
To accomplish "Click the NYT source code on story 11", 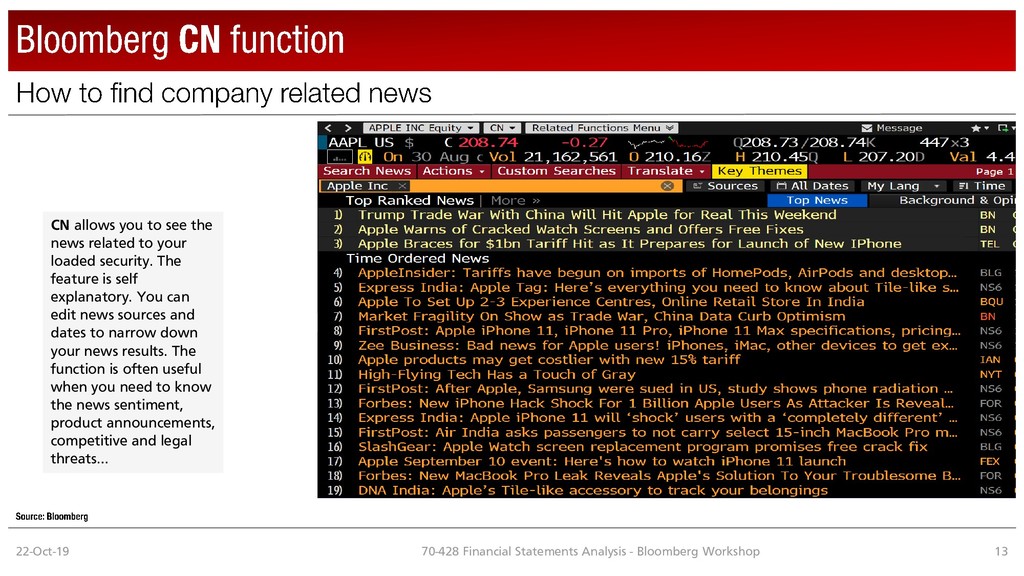I will pyautogui.click(x=990, y=374).
